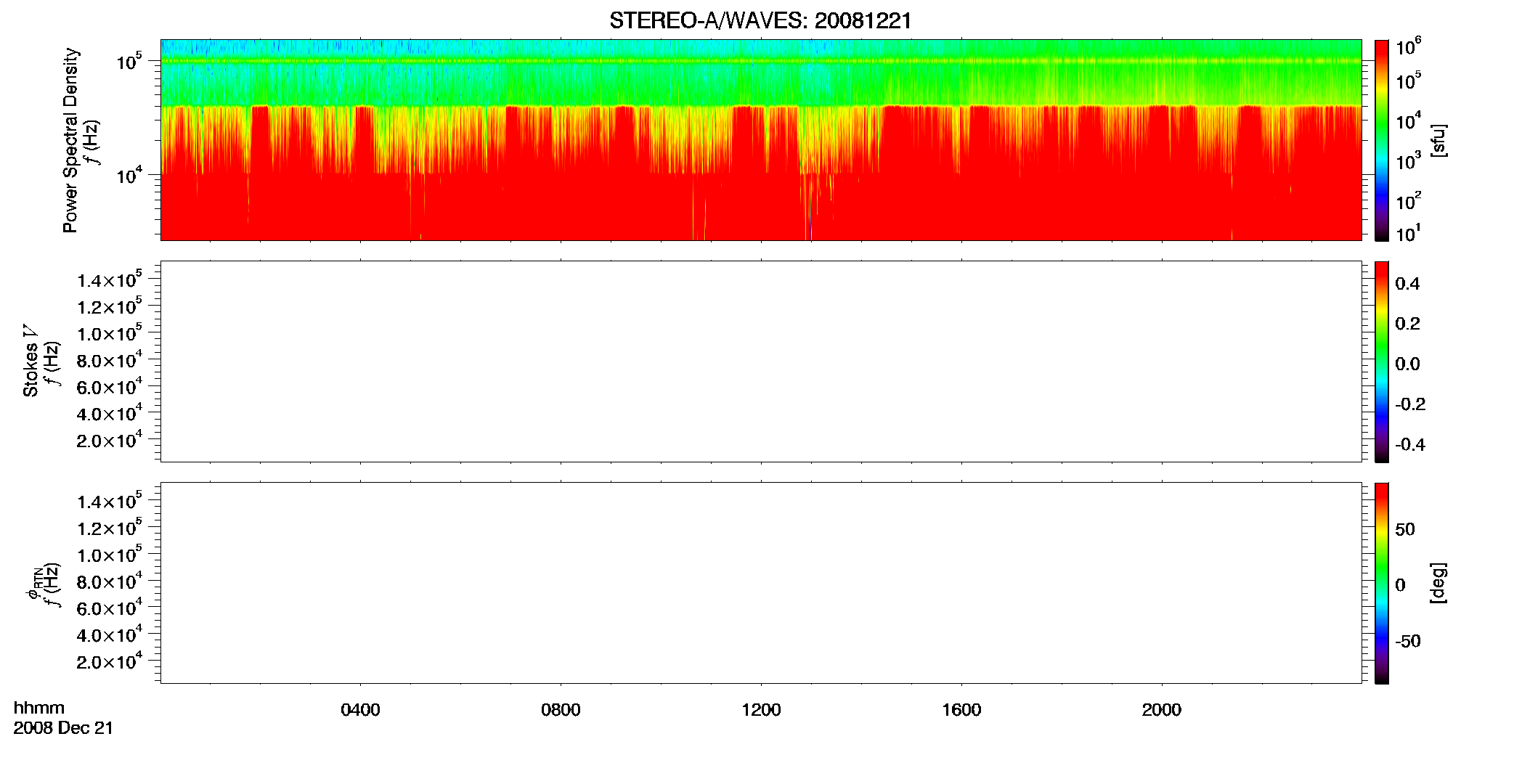Click the Power Spectral Density axis label

tap(70, 140)
